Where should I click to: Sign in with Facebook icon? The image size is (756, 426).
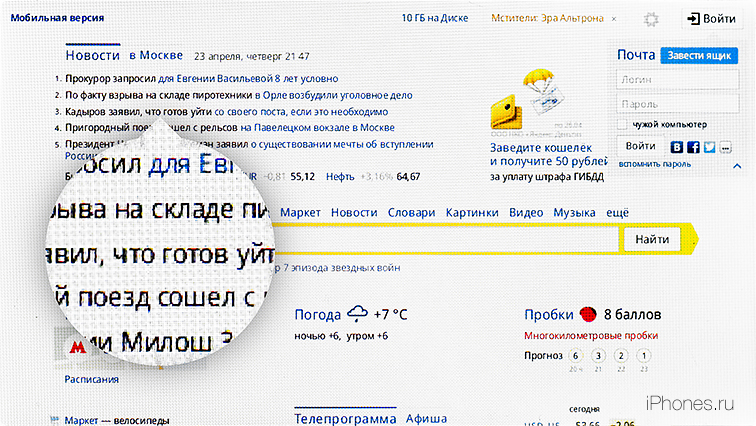693,147
